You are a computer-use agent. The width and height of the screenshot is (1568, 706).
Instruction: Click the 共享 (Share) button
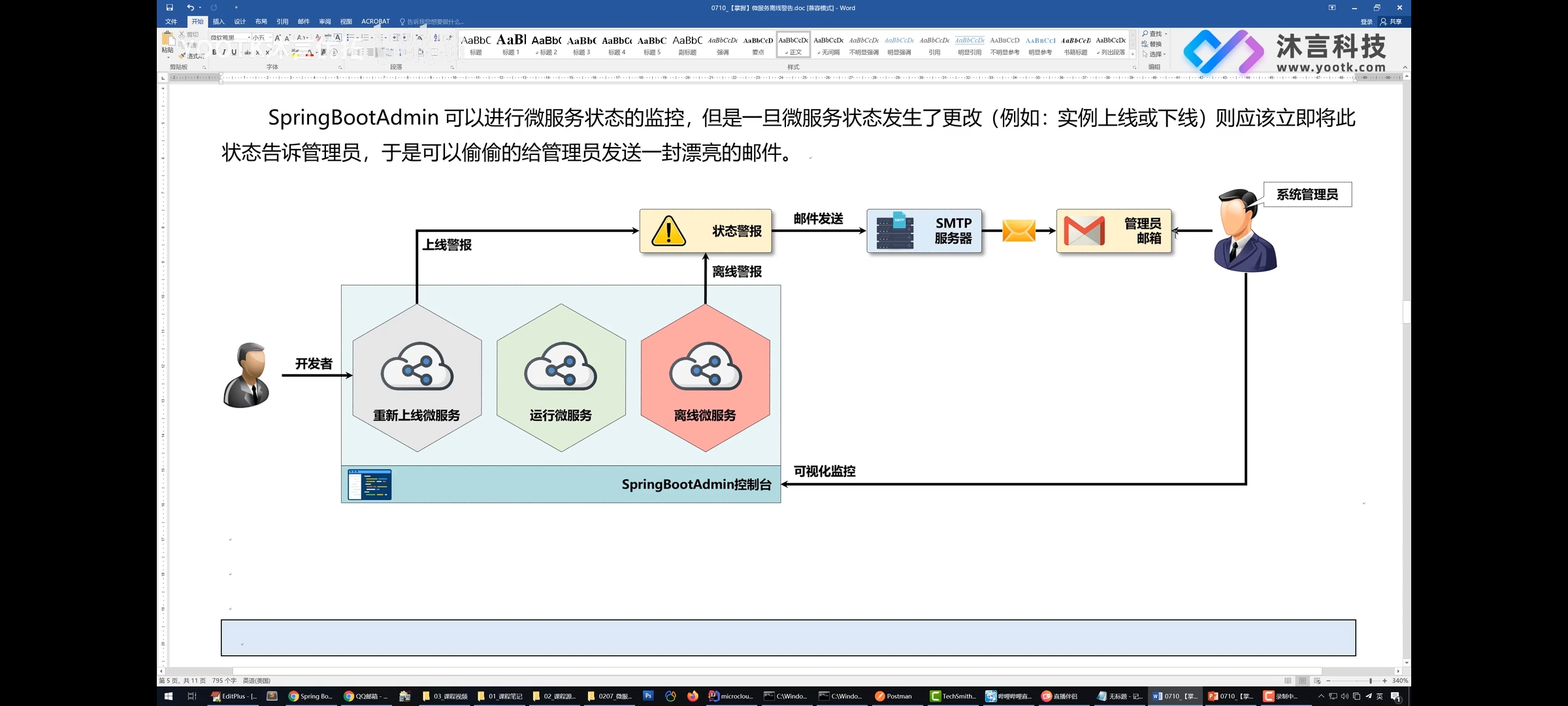(x=1391, y=22)
